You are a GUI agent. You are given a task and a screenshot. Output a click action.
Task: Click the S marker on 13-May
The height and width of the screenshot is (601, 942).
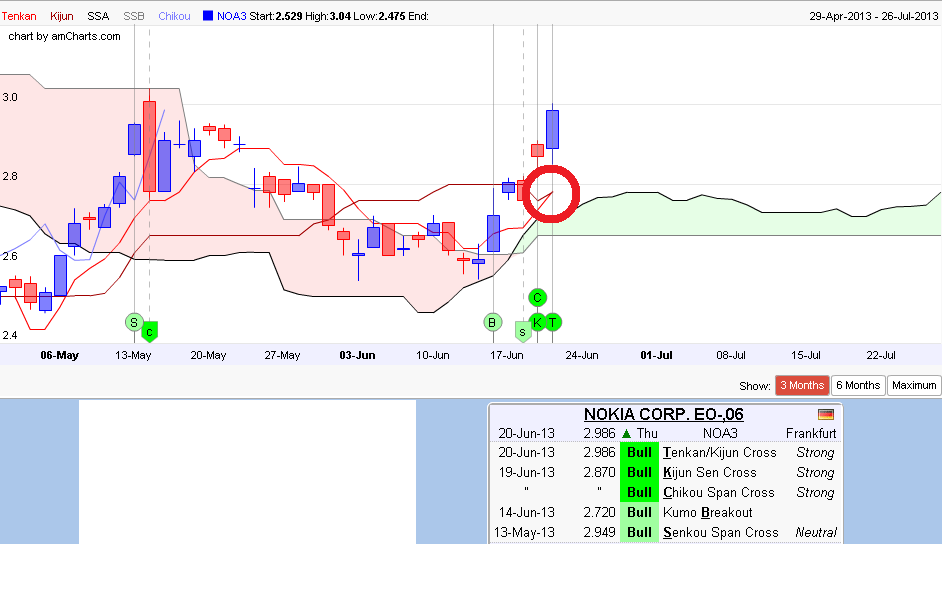pos(134,322)
